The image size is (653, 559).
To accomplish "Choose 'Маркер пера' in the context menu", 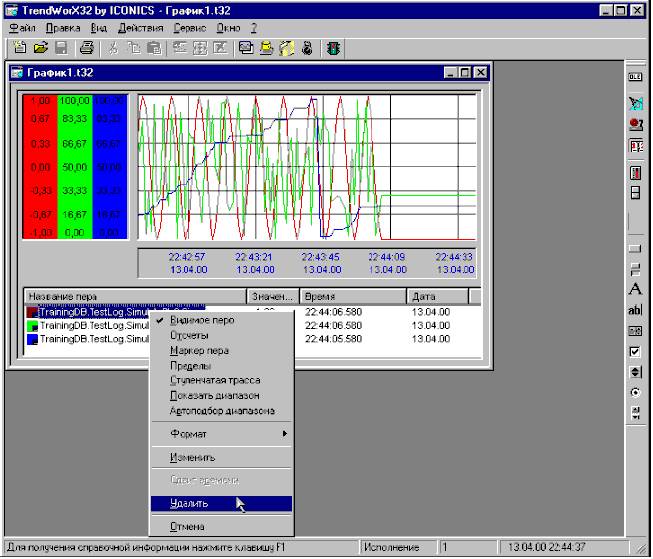I will click(221, 350).
